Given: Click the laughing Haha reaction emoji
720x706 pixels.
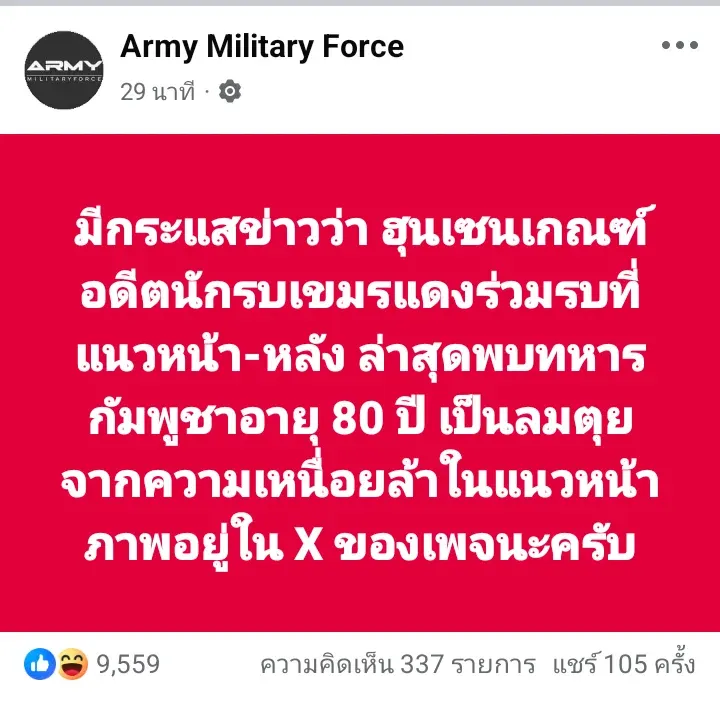Looking at the screenshot, I should point(72,664).
